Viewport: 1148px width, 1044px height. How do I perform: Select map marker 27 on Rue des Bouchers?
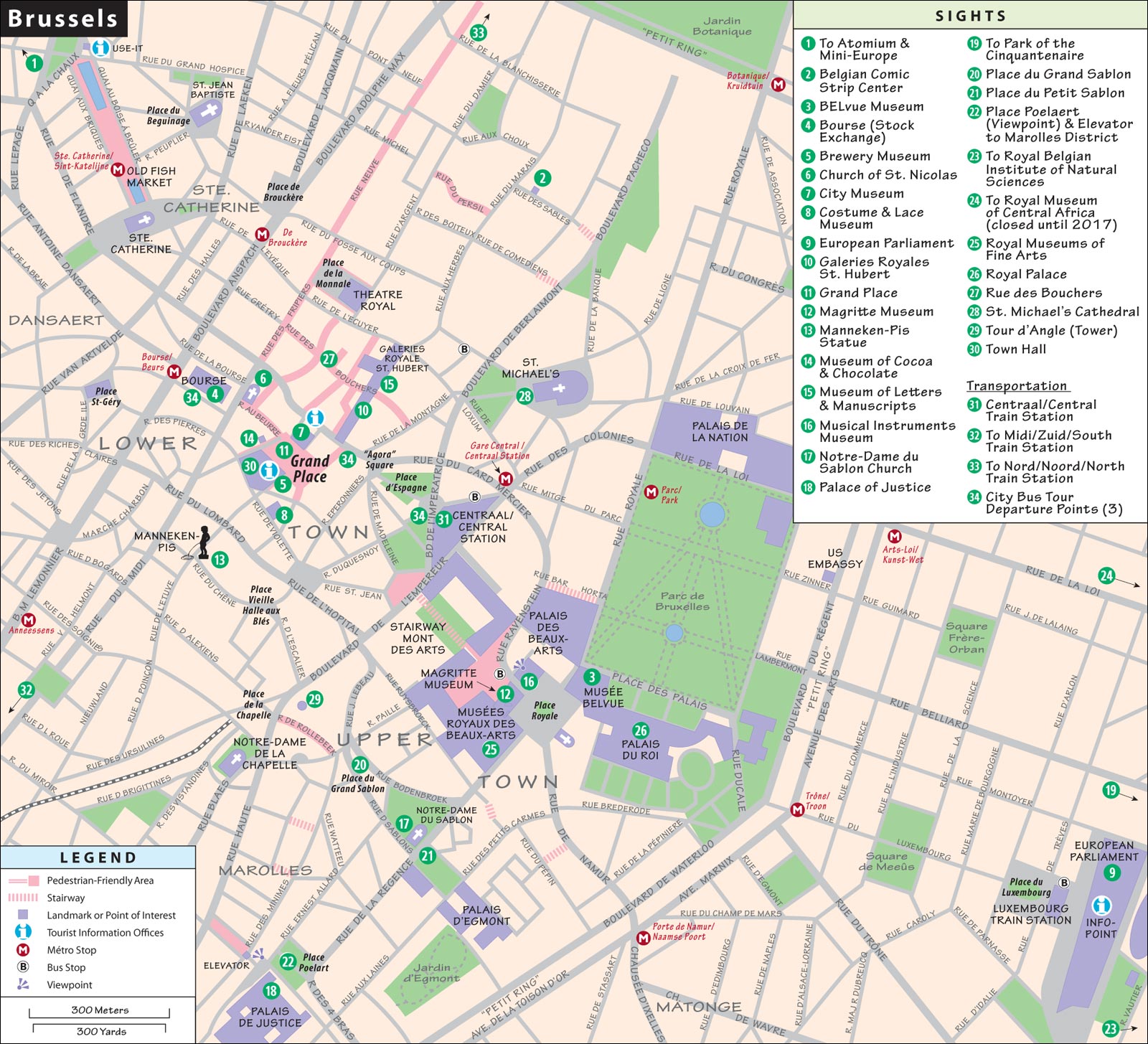329,359
